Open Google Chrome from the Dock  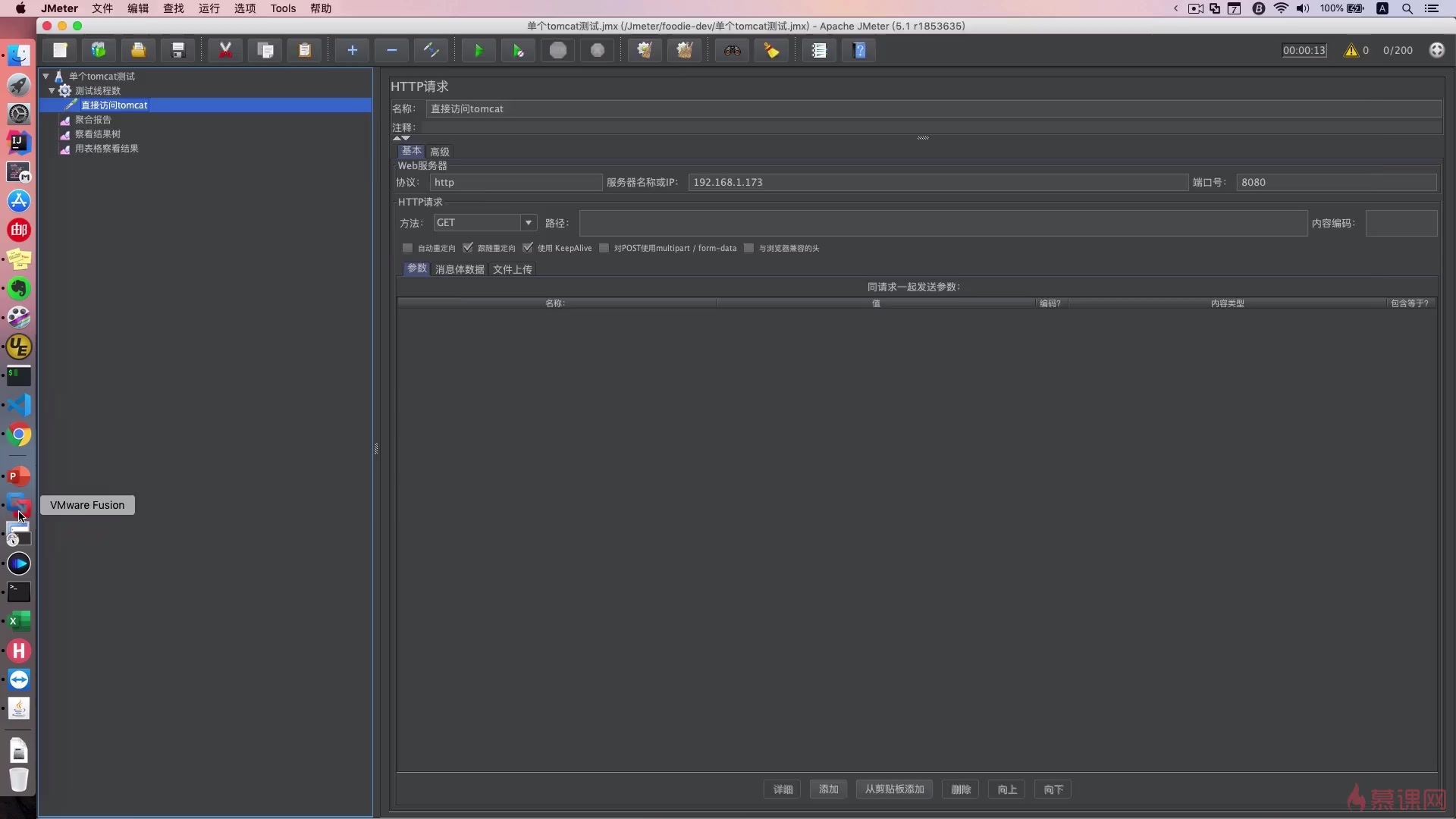pos(19,435)
